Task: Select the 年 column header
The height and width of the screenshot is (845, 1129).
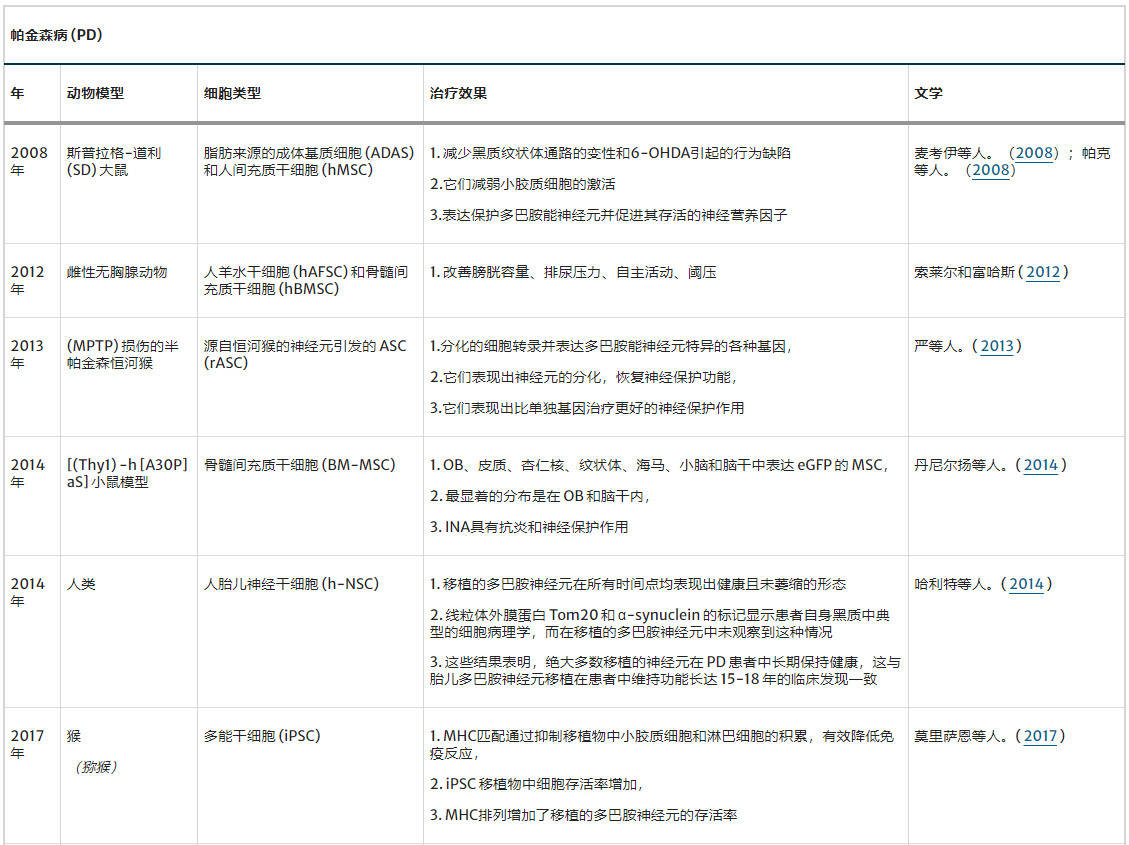Action: tap(18, 93)
